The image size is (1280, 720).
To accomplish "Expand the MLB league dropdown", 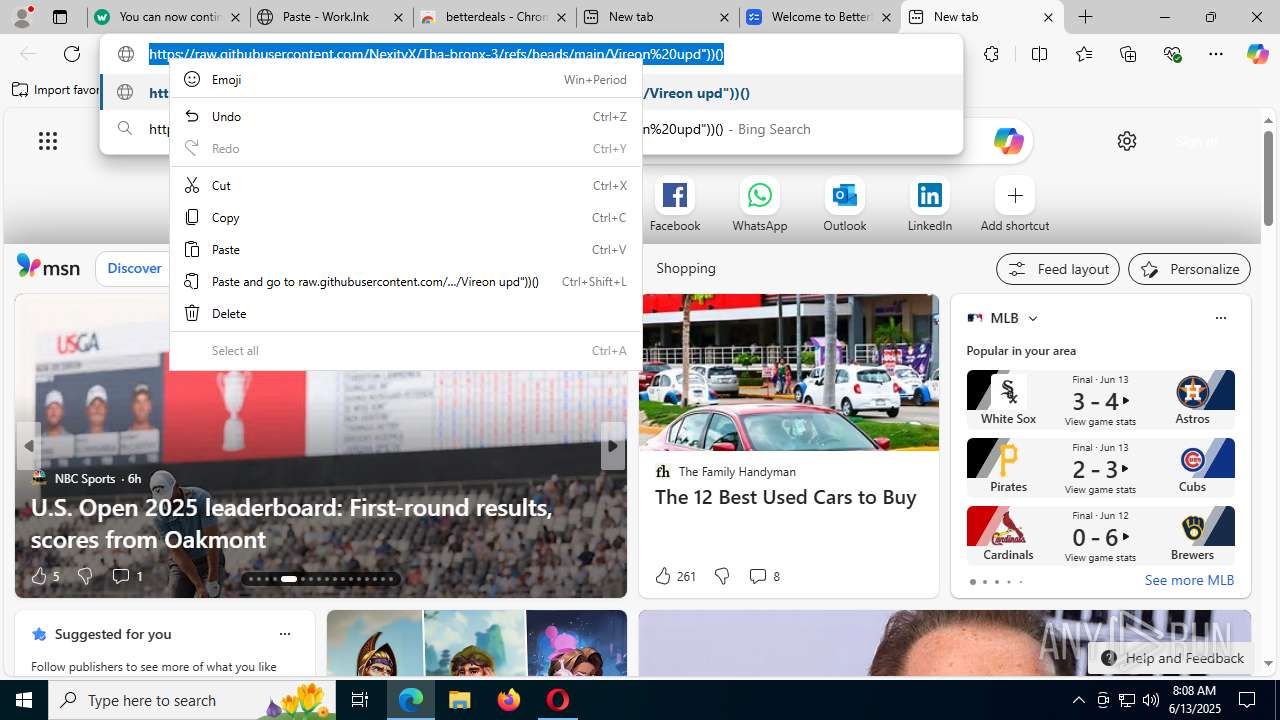I will [1033, 318].
